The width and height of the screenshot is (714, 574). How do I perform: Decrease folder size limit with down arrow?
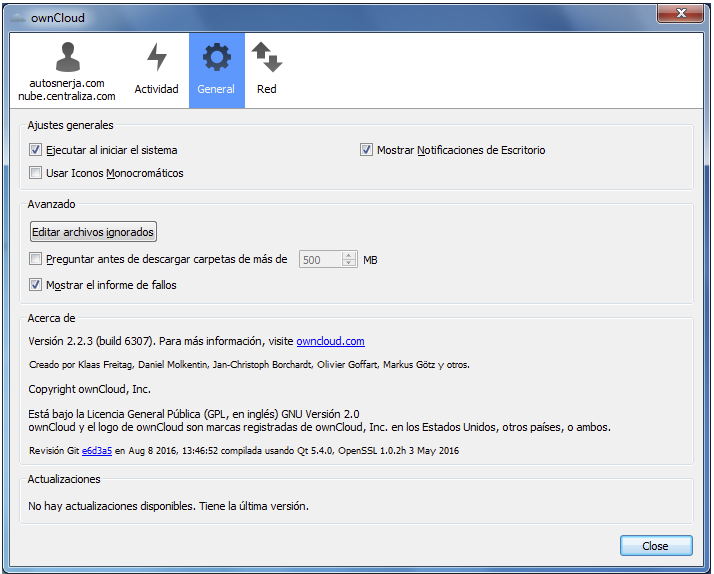pyautogui.click(x=349, y=264)
